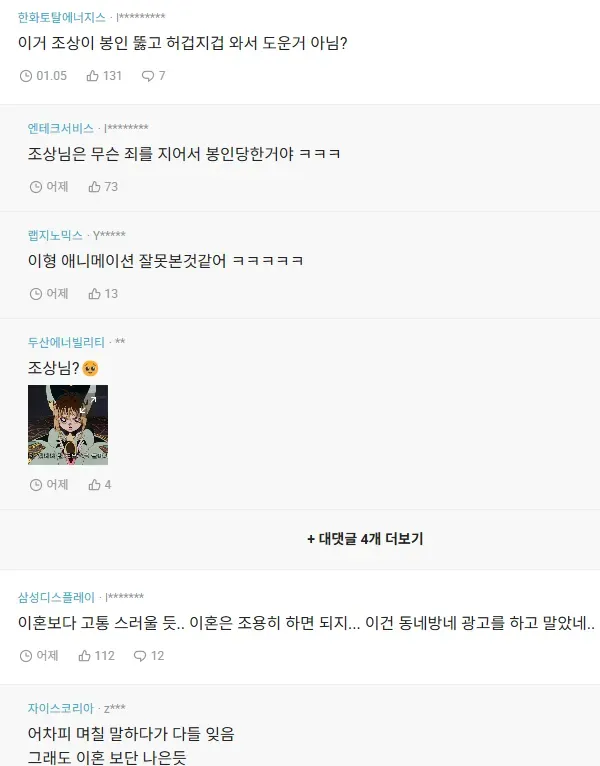
Task: Open the 자이스코리아 company link
Action: (61, 708)
